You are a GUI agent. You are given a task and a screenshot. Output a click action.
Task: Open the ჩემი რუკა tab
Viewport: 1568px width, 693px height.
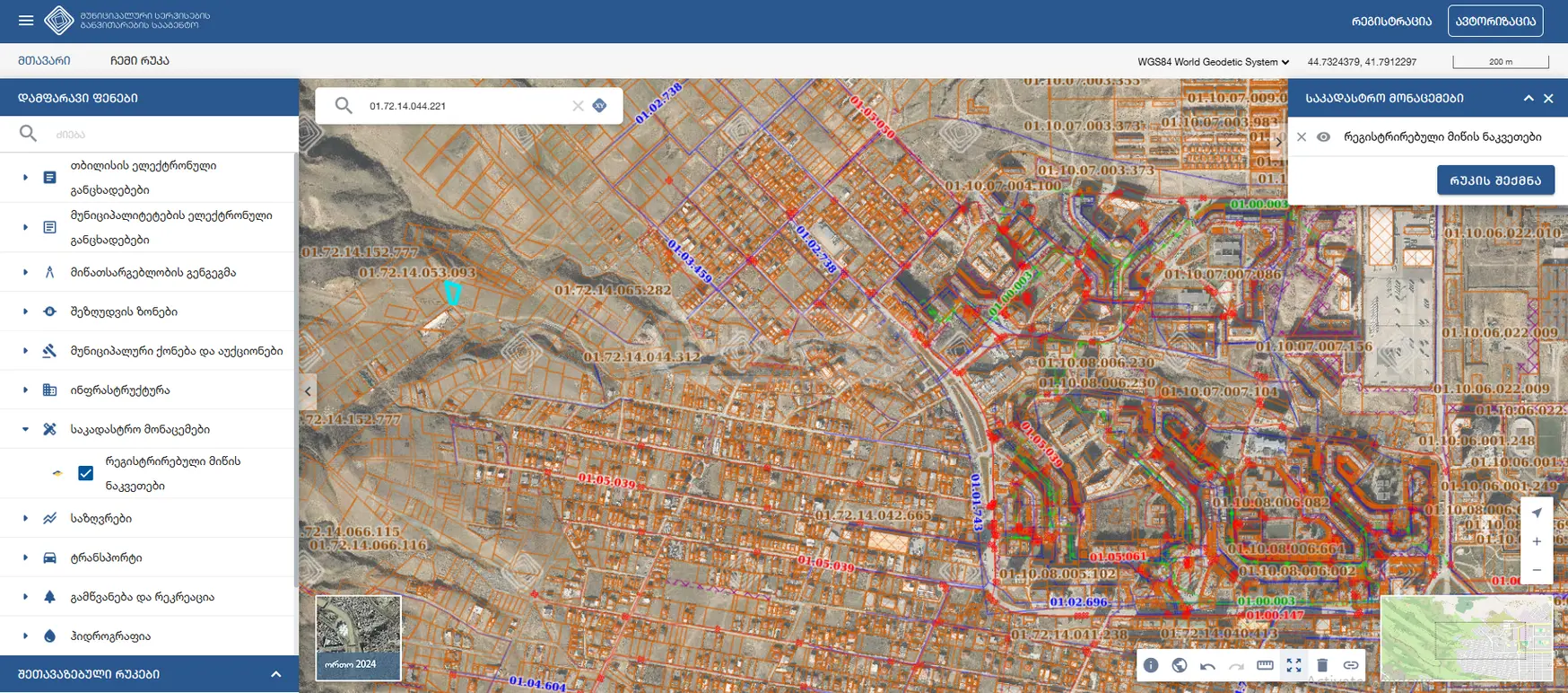click(140, 60)
